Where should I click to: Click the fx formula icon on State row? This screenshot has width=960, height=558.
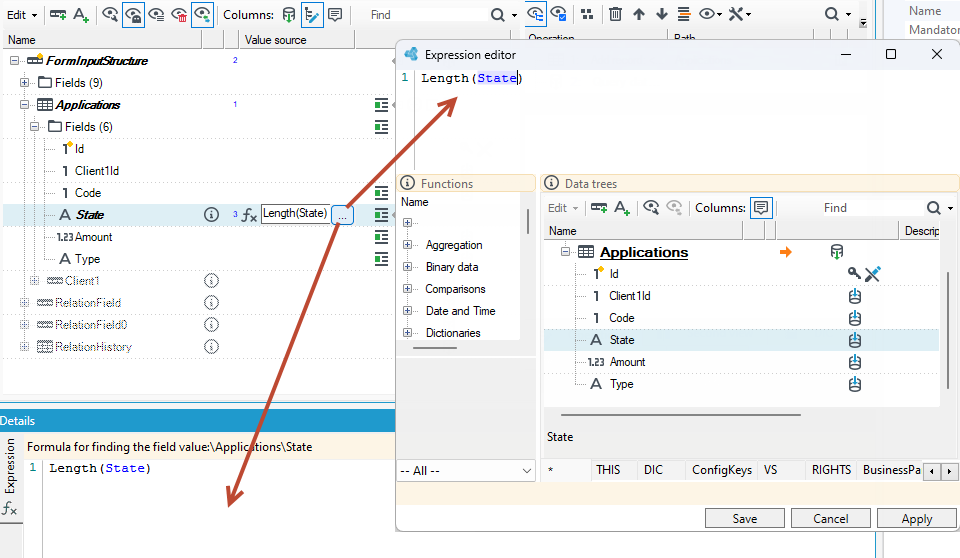pos(249,215)
